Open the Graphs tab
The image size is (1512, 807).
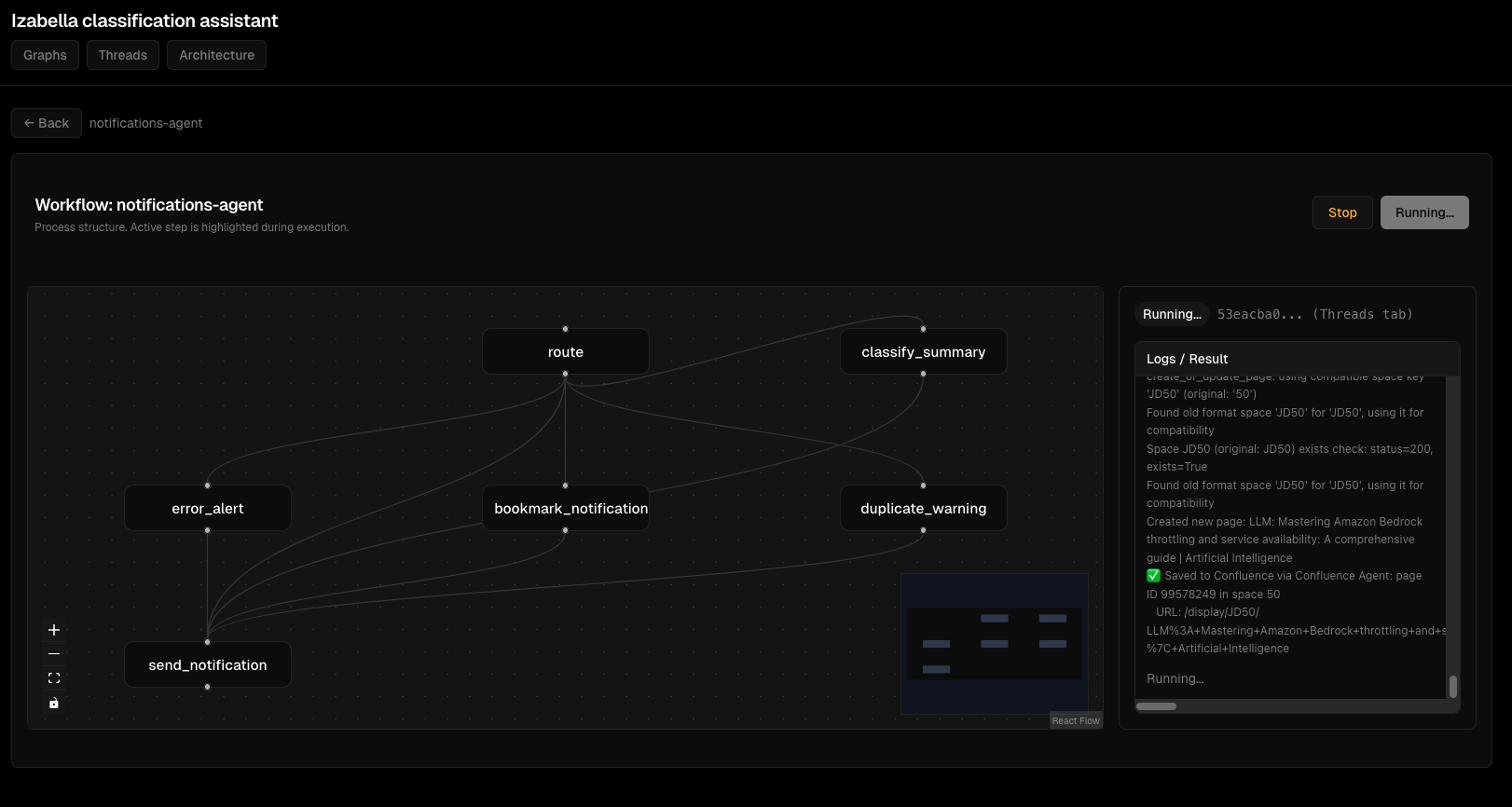45,55
